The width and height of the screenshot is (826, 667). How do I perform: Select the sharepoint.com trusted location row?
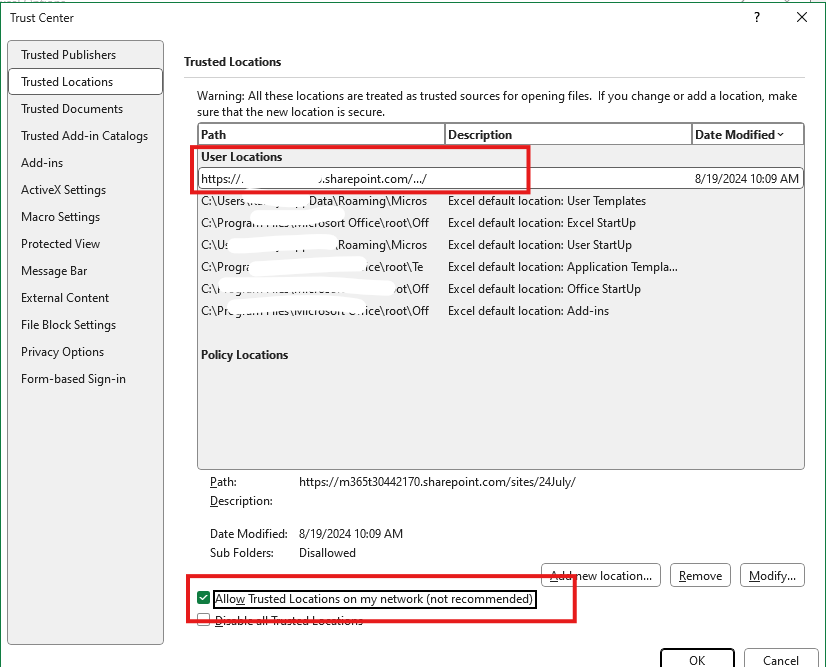[x=500, y=179]
